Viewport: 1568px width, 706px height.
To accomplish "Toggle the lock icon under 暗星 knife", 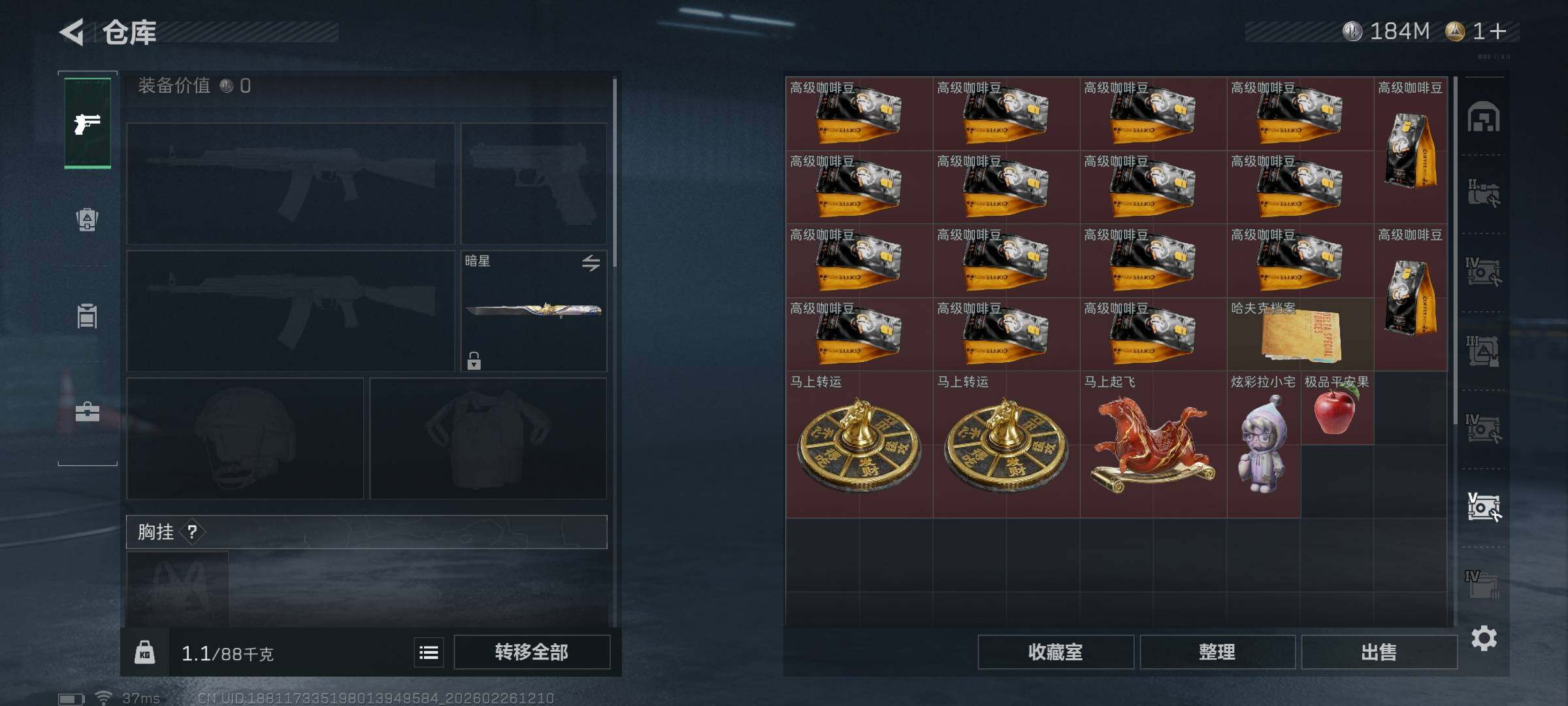I will [x=474, y=361].
